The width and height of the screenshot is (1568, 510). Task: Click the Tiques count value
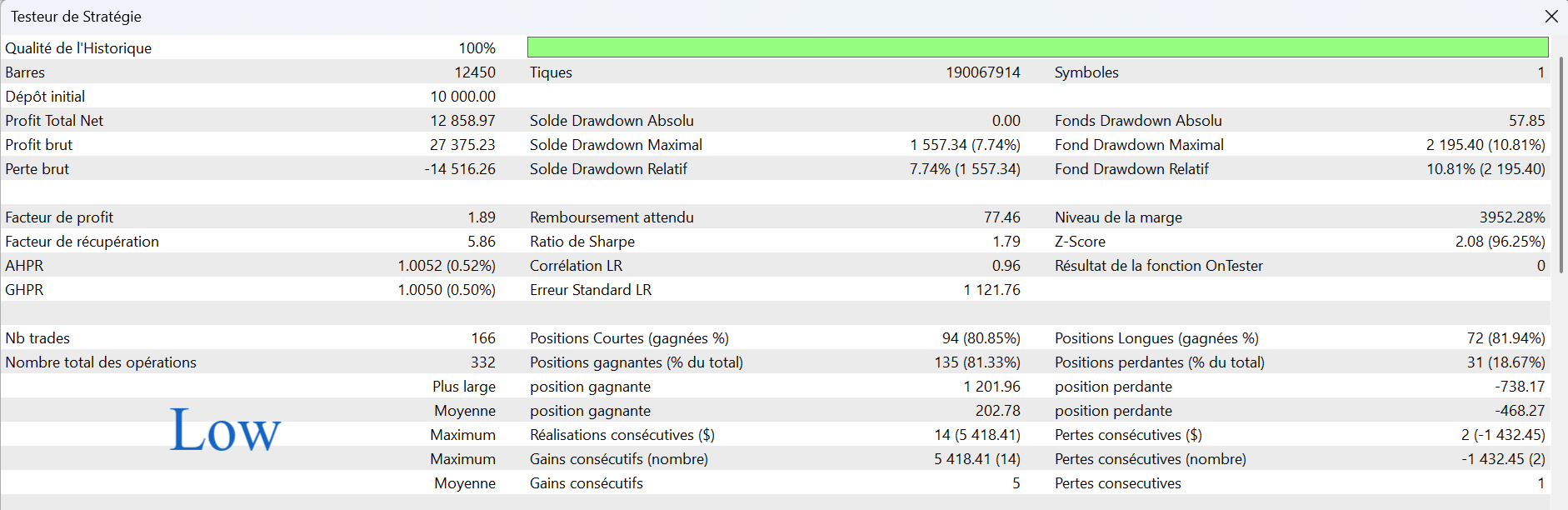pos(982,72)
